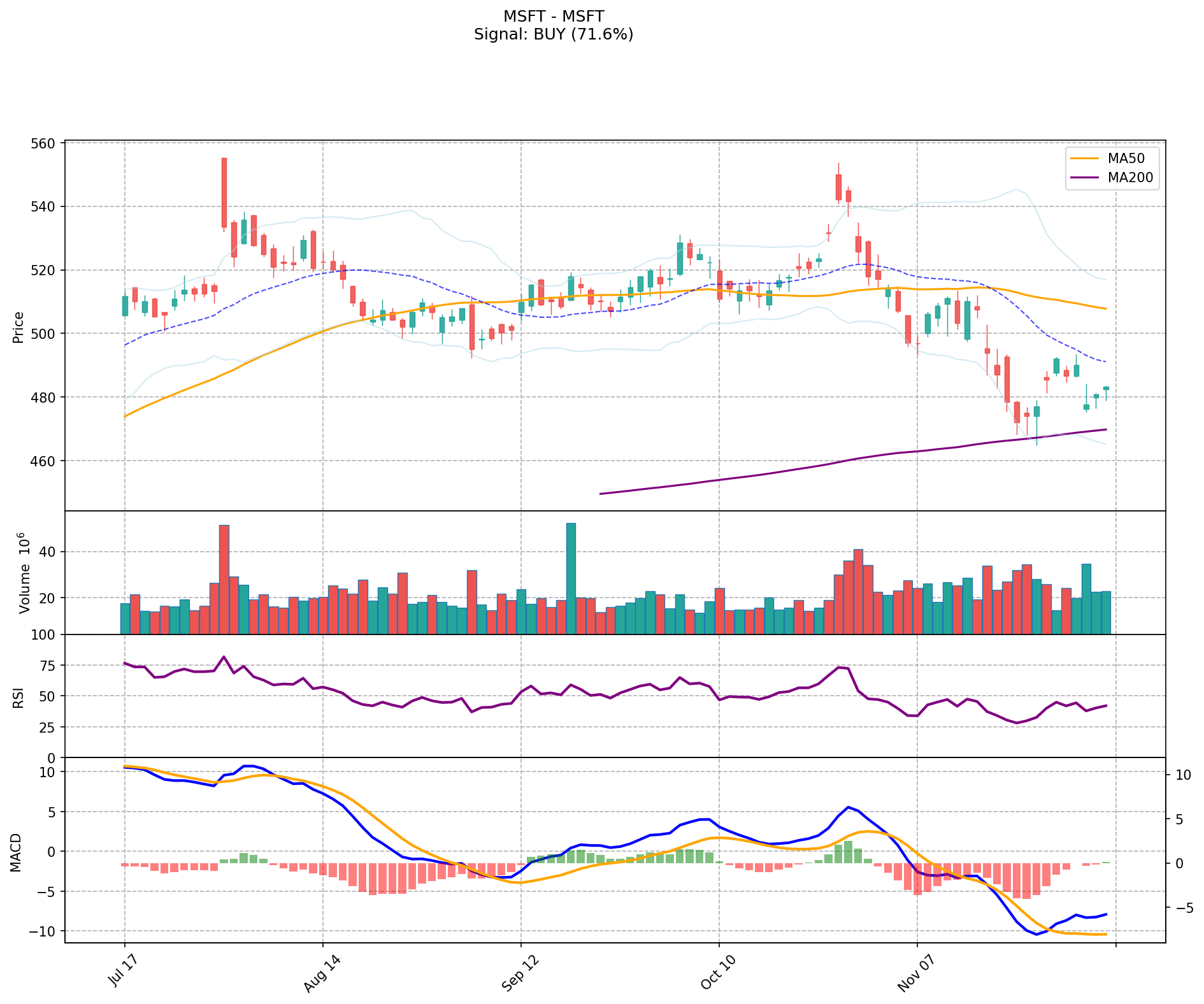This screenshot has width=1204, height=1004.
Task: Click the tallest red volume bar in late July
Action: tap(224, 580)
